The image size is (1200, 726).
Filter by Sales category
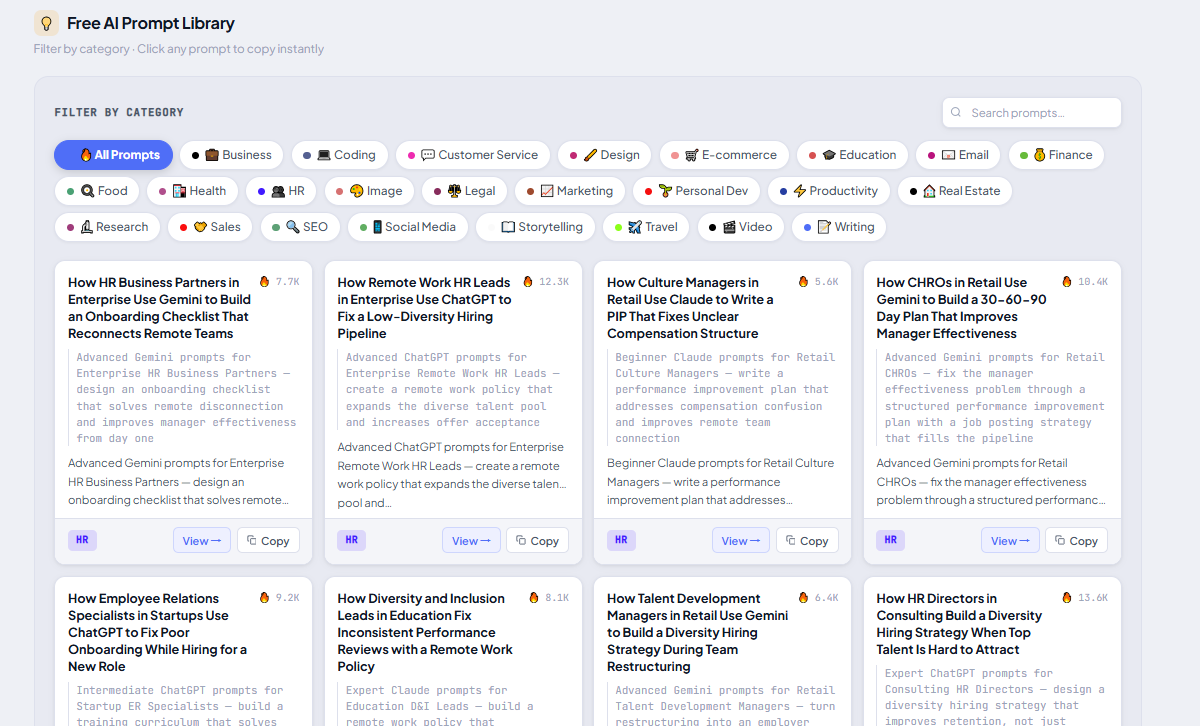[x=210, y=227]
